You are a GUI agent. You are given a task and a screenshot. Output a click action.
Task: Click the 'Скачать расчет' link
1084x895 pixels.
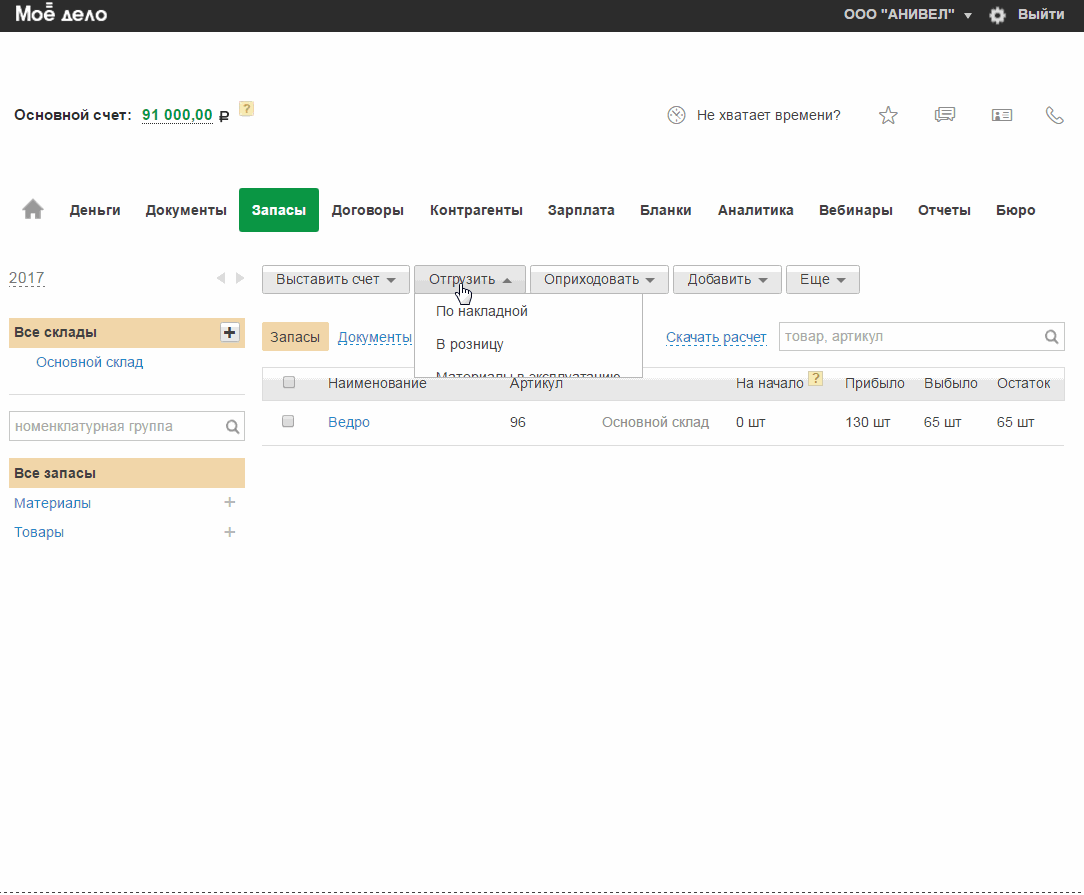pyautogui.click(x=716, y=337)
